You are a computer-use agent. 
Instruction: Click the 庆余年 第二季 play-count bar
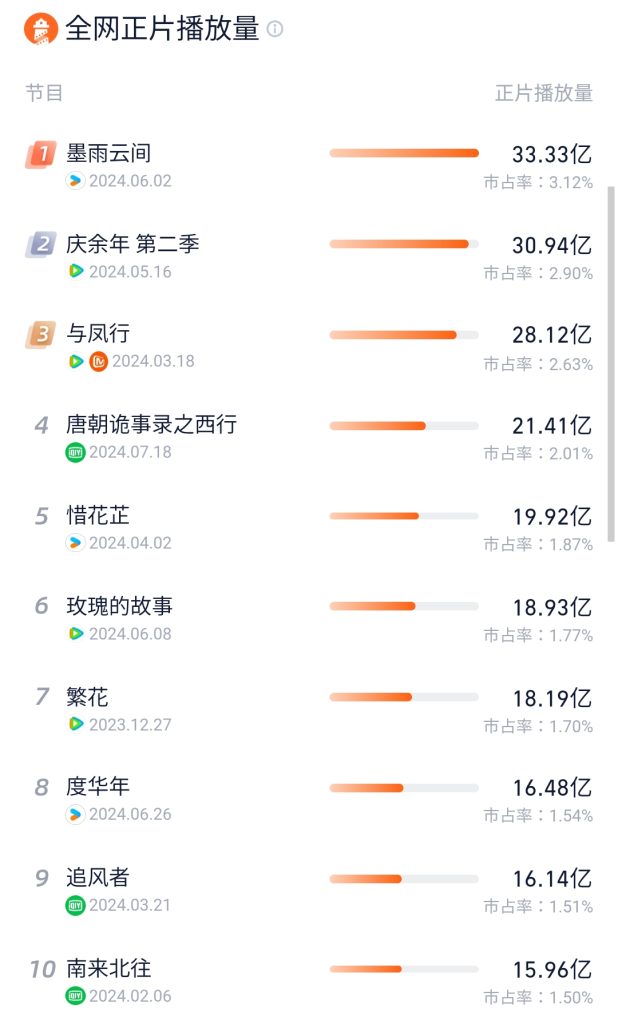404,244
